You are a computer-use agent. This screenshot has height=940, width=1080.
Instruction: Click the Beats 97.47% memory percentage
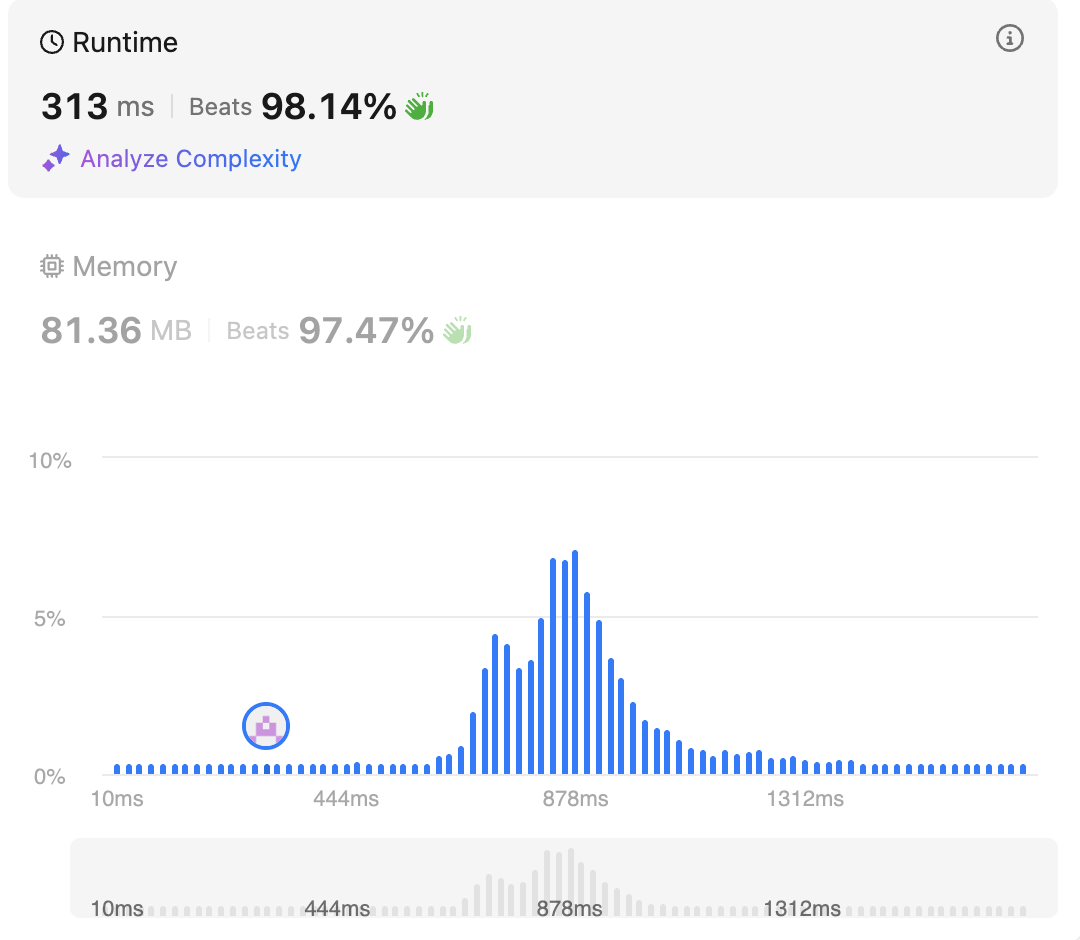[330, 330]
